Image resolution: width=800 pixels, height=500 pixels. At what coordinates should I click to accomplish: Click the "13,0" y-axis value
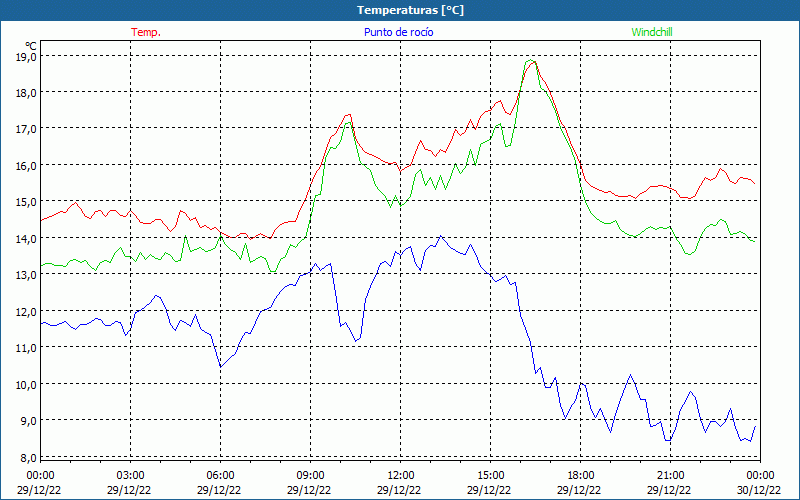[26, 275]
